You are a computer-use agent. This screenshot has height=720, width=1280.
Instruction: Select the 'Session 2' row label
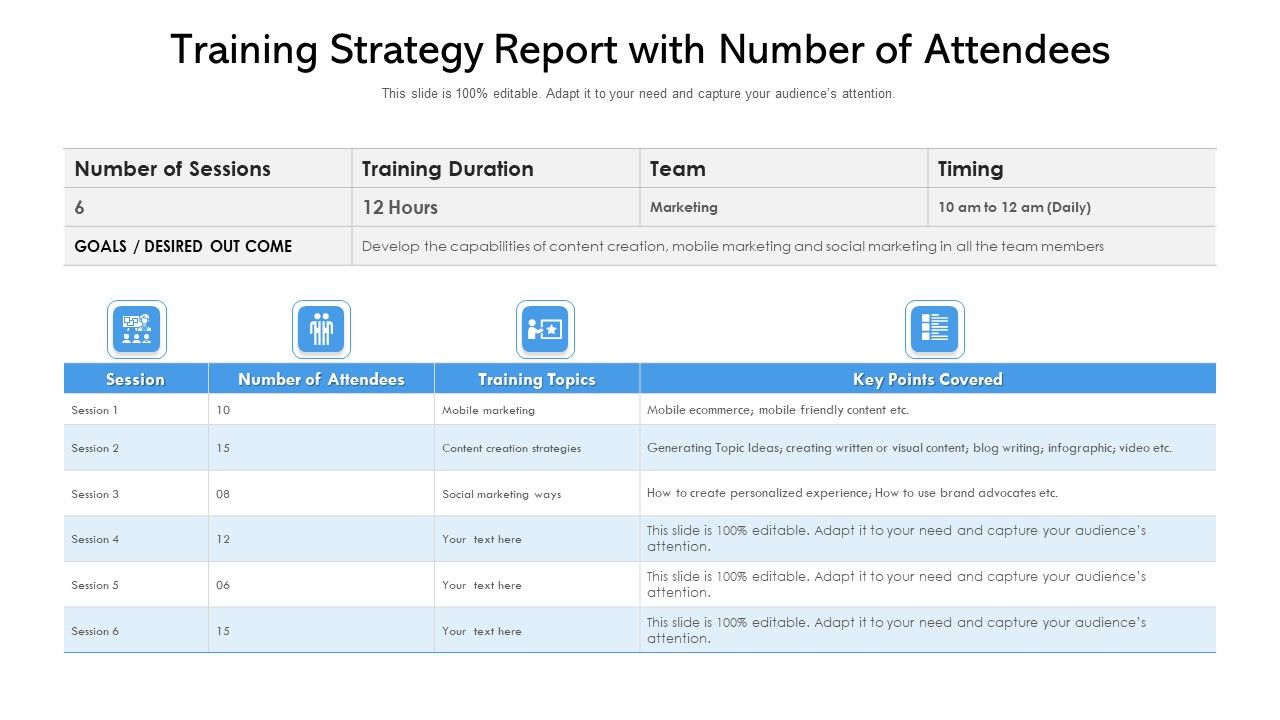click(95, 448)
